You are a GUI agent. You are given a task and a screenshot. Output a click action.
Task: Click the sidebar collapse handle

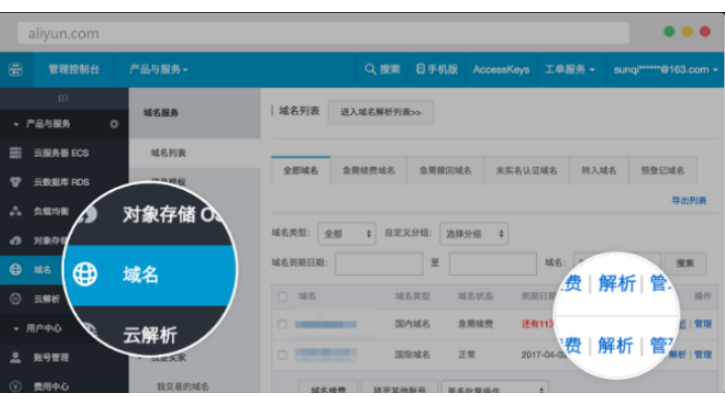(63, 98)
